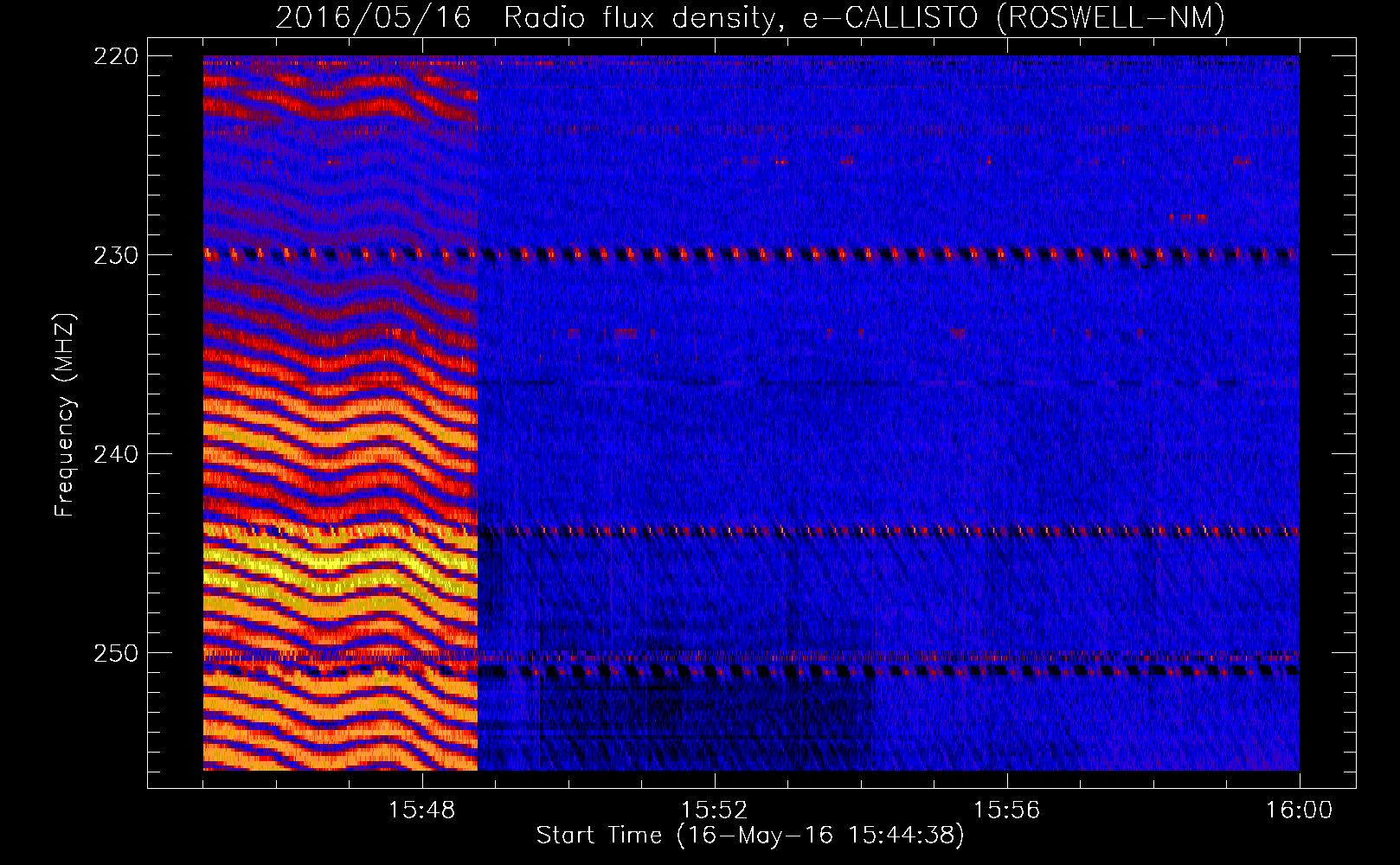Select the 250 frequency tick label
This screenshot has height=865, width=1400.
(x=115, y=653)
